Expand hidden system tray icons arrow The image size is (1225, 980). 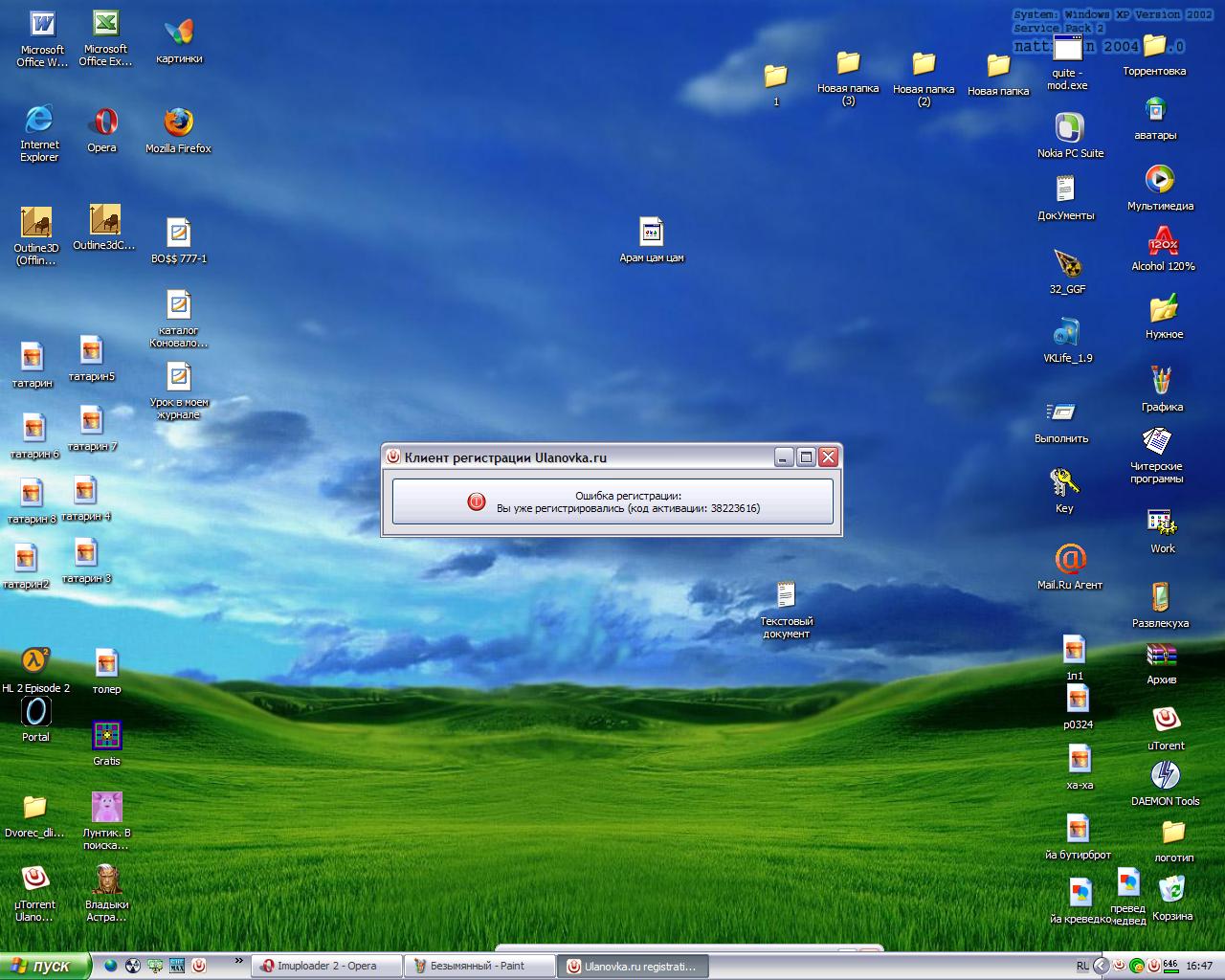click(1101, 966)
